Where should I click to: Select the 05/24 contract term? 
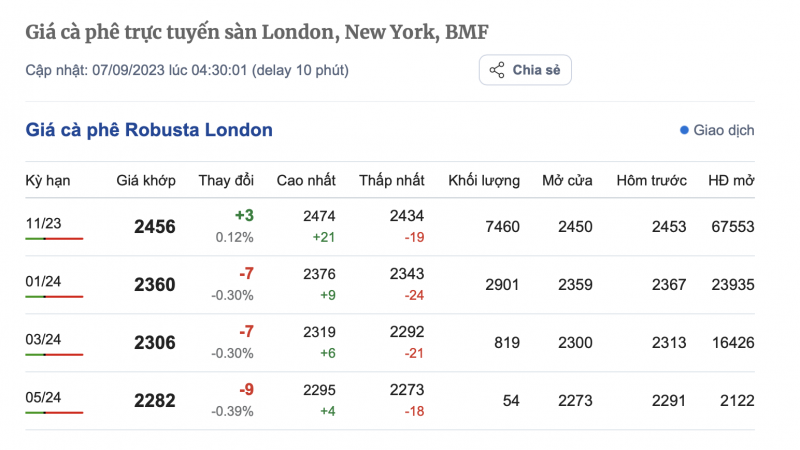click(x=43, y=397)
